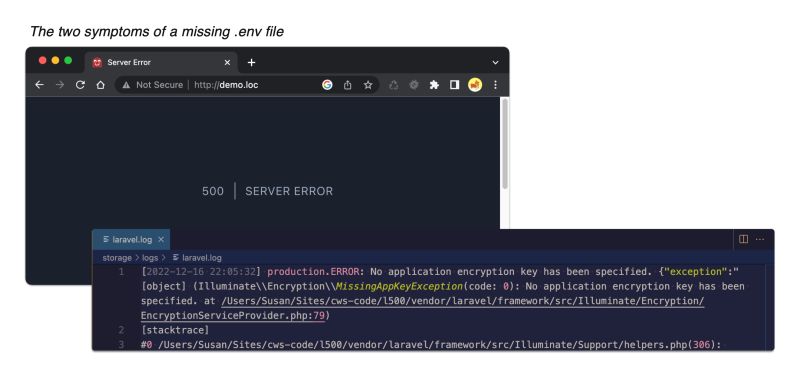This screenshot has width=800, height=377.
Task: Click the logs breadcrumb
Action: 149,258
